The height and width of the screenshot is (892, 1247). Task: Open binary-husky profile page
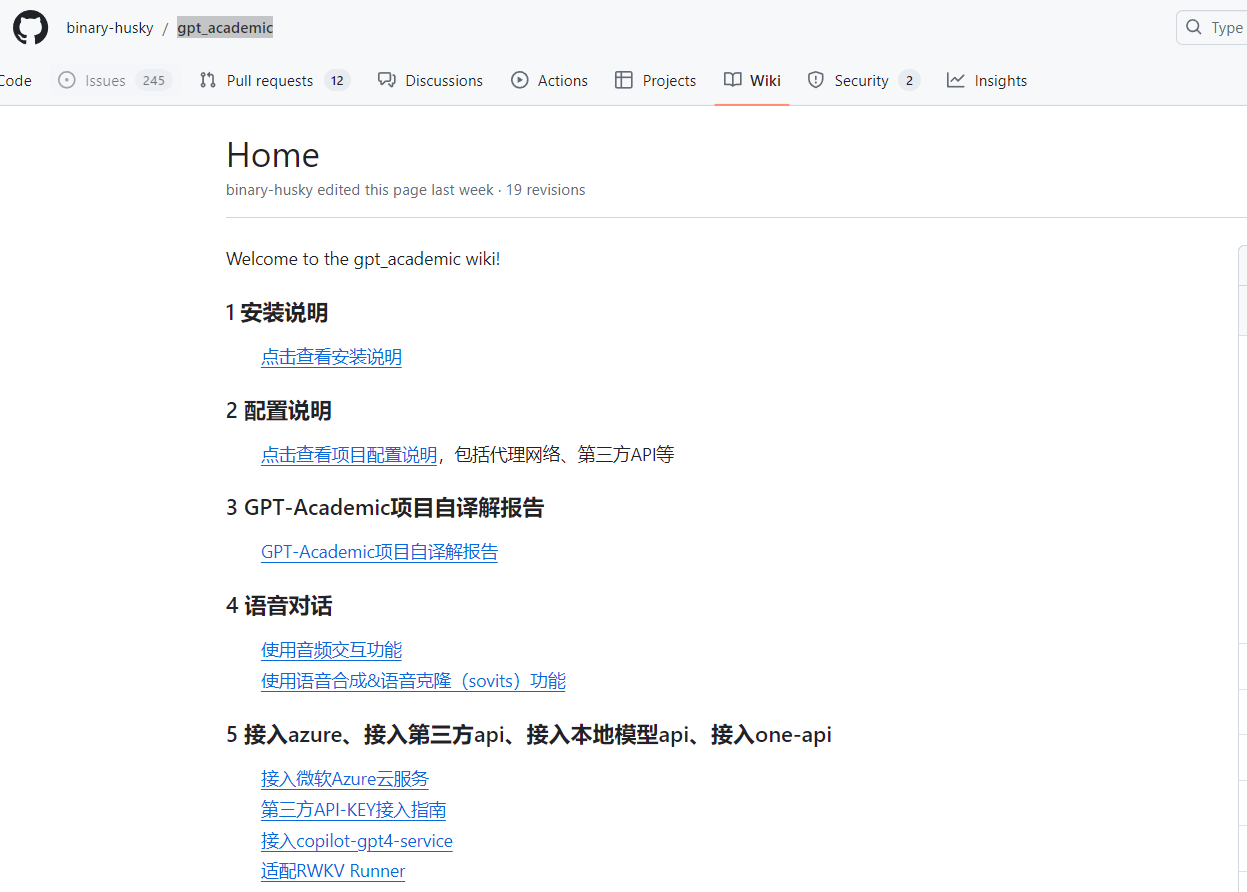pos(110,27)
